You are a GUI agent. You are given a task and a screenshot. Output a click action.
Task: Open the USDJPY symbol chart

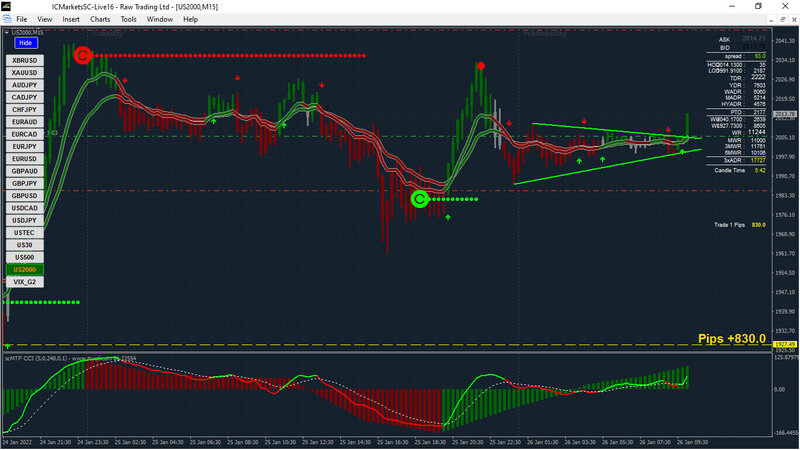(24, 220)
